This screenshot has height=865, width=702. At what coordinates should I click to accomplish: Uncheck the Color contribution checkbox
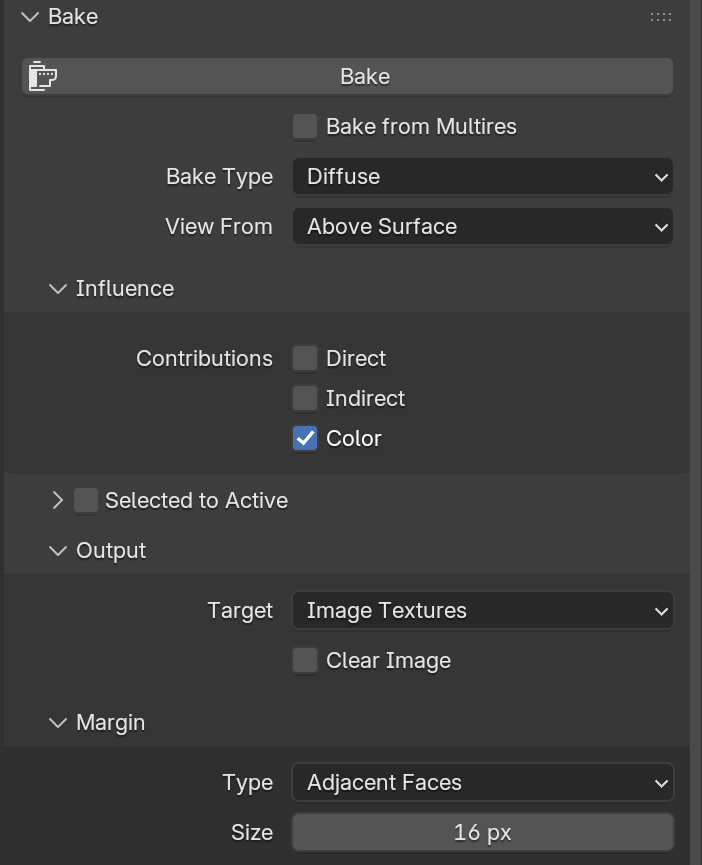click(305, 439)
